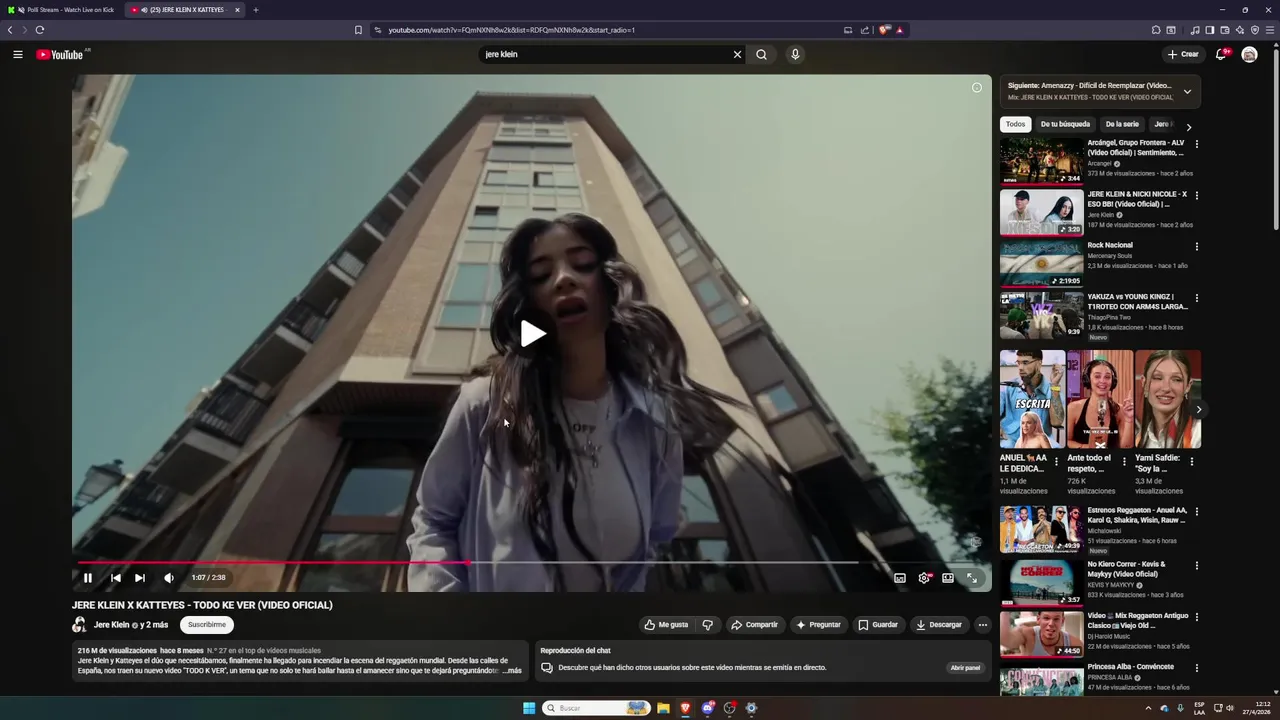Toggle the browser sidebar panel icon
Screen dimensions: 1280x720
pyautogui.click(x=1209, y=30)
